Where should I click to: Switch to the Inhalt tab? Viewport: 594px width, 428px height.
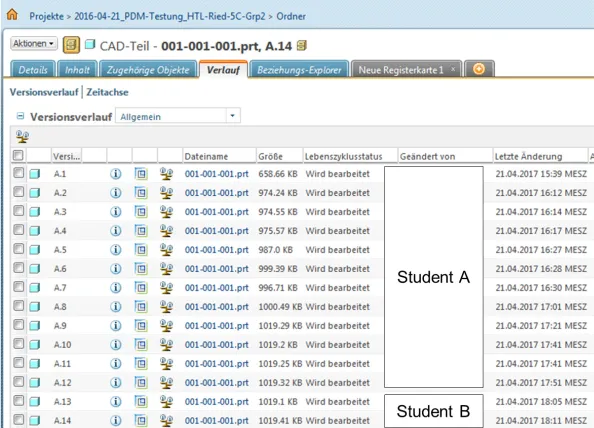[x=77, y=70]
